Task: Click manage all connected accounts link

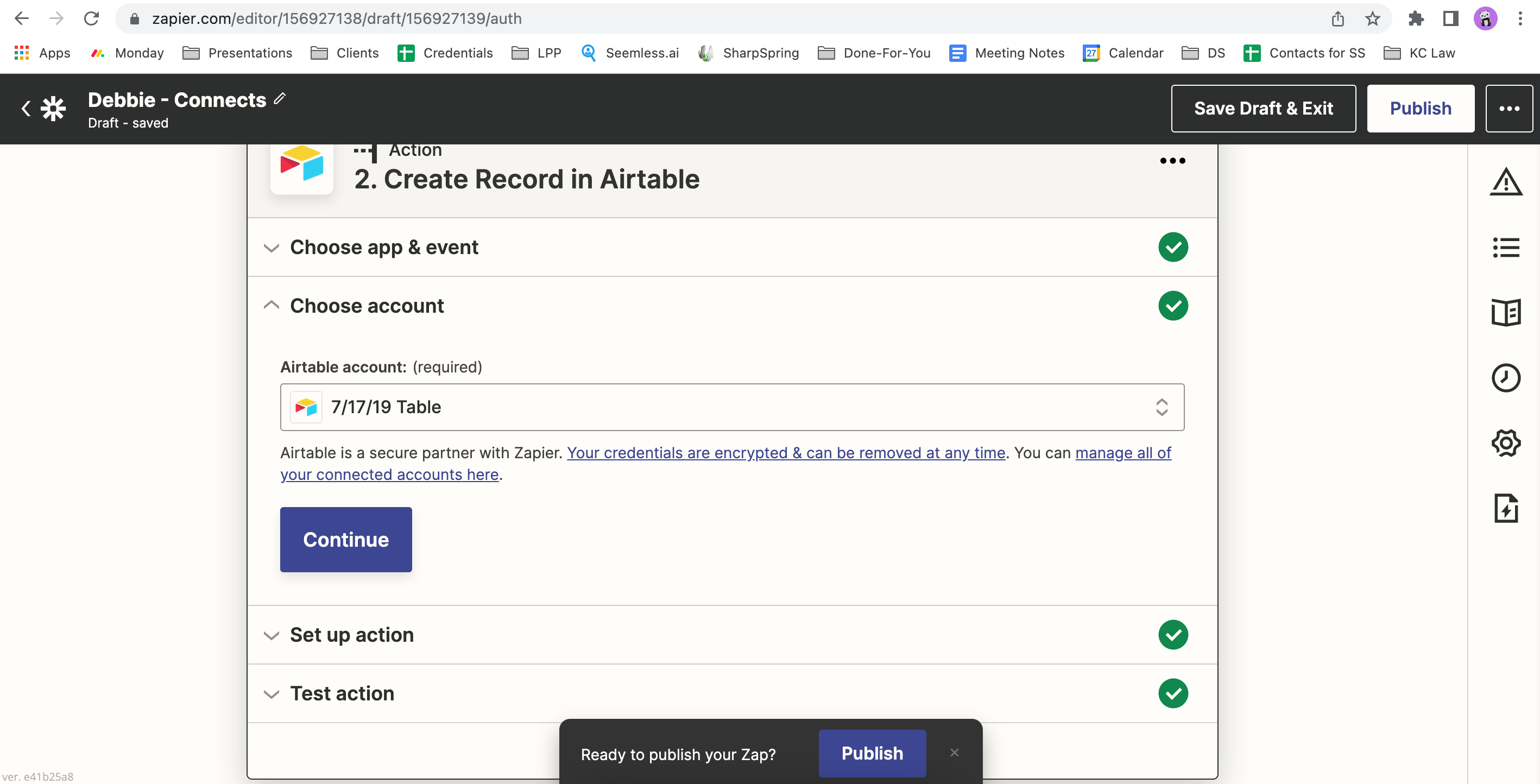Action: click(726, 464)
